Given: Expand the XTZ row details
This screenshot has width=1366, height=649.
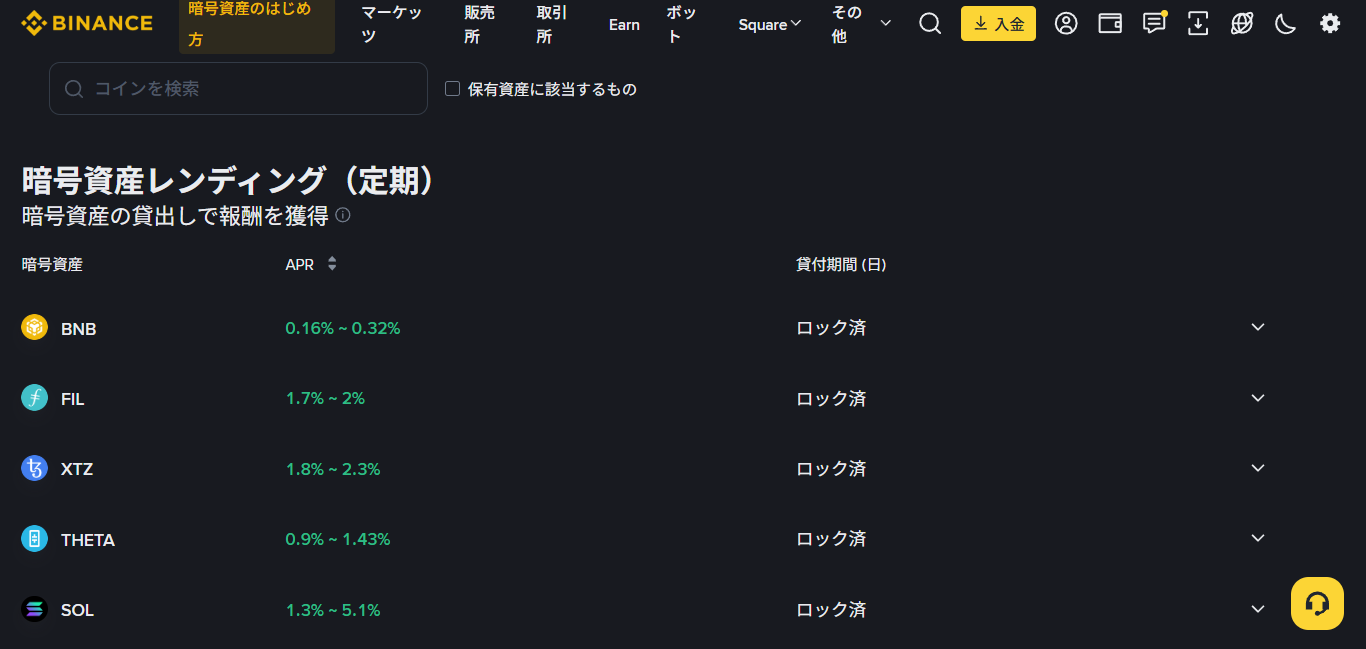Looking at the screenshot, I should click(1258, 468).
